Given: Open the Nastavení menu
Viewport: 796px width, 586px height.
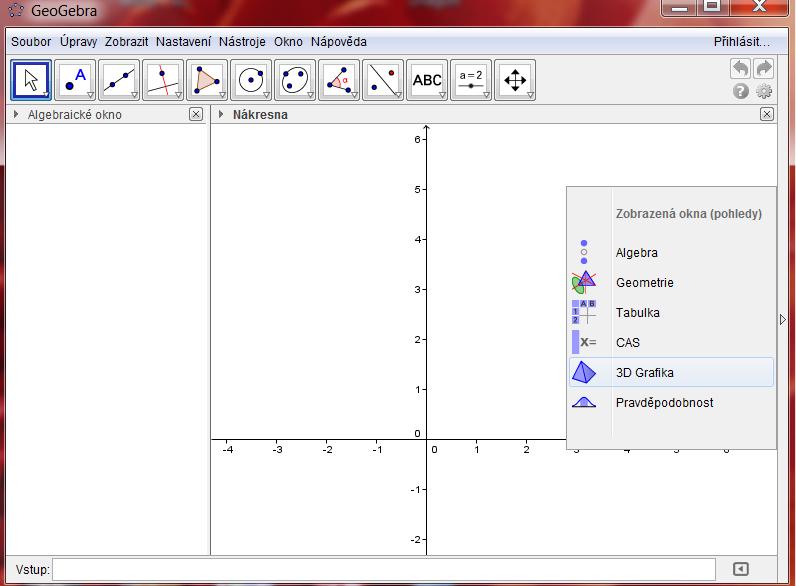Looking at the screenshot, I should click(x=183, y=42).
